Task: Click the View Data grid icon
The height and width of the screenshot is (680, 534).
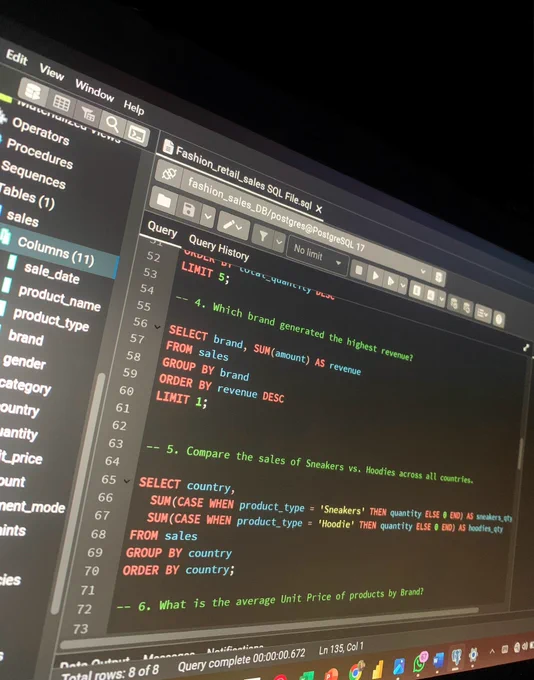Action: coord(61,103)
